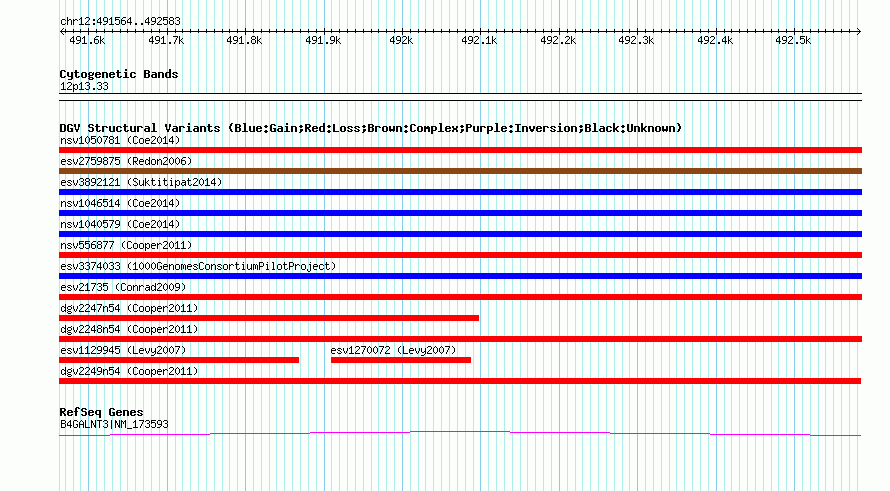Click the 492.1k ruler tick label

(x=479, y=40)
